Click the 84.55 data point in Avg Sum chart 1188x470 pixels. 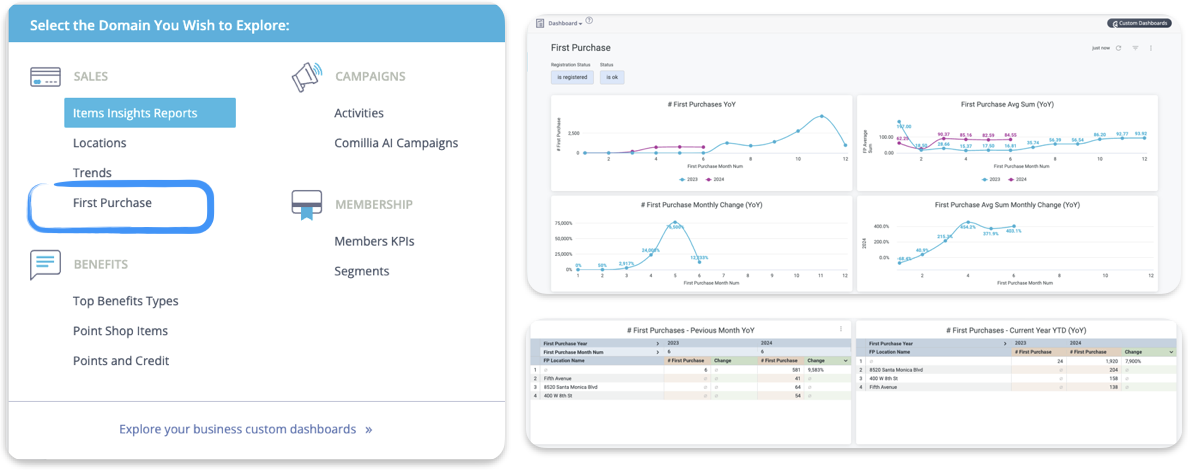(x=1010, y=139)
